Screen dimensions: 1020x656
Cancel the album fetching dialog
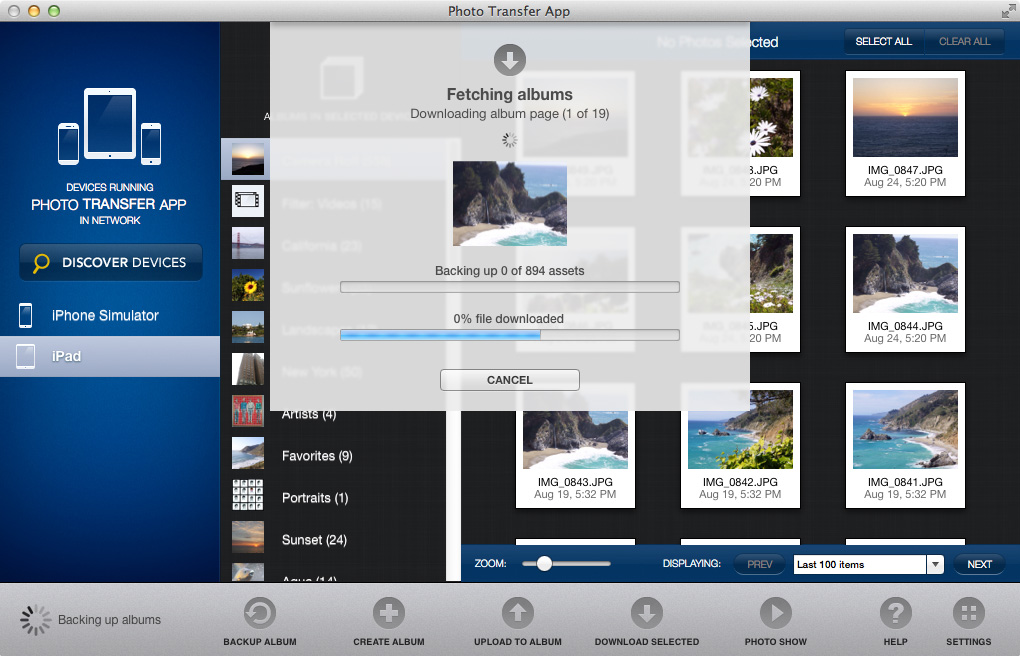(x=509, y=380)
